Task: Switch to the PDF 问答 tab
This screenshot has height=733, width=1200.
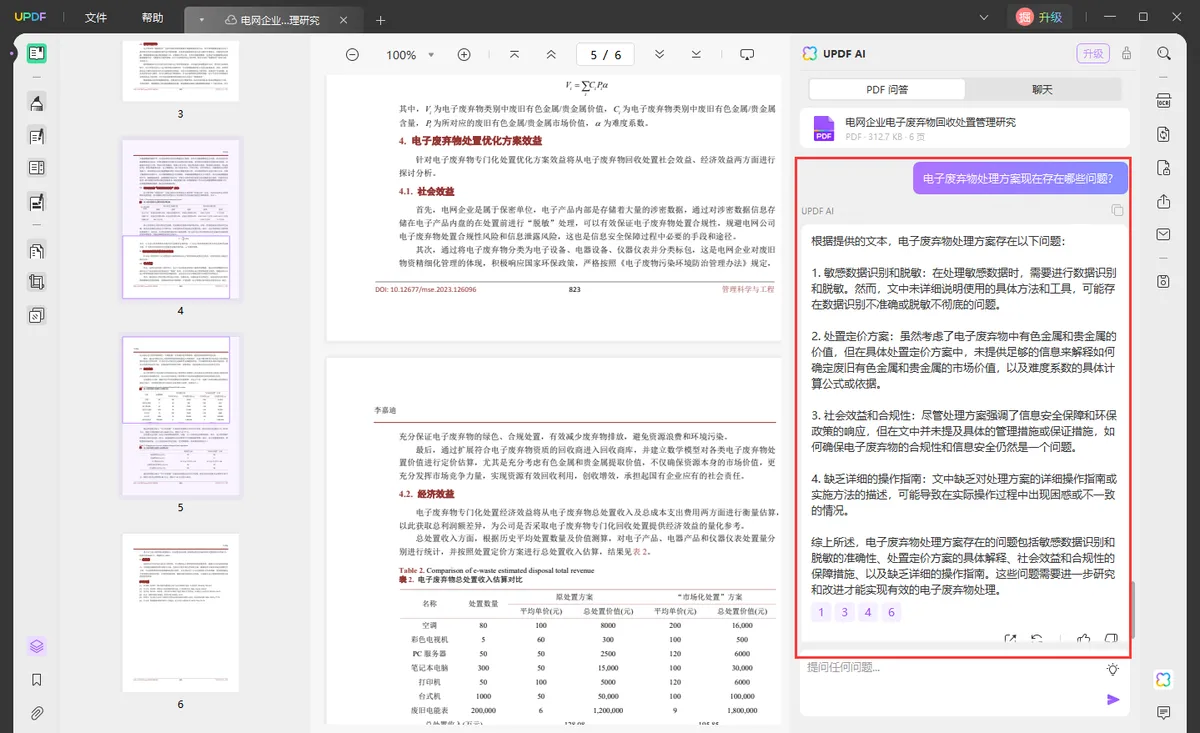Action: tap(887, 90)
